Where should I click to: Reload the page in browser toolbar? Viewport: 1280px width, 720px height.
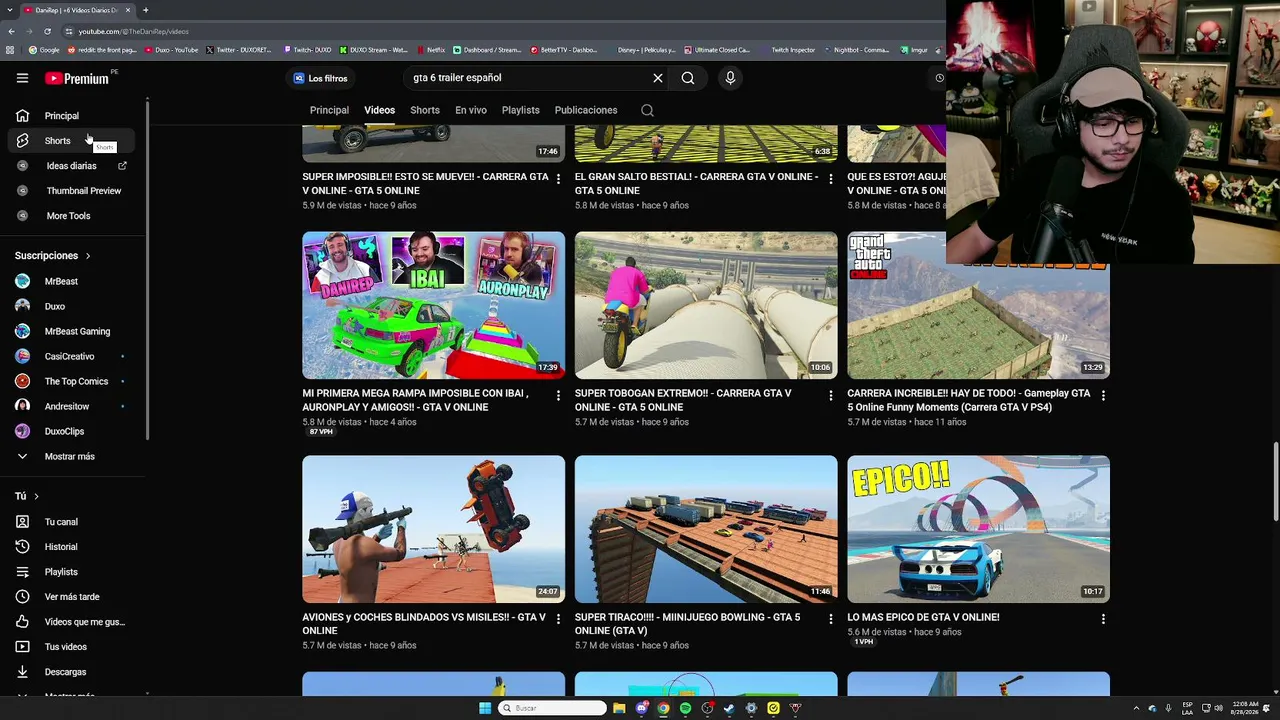click(47, 31)
